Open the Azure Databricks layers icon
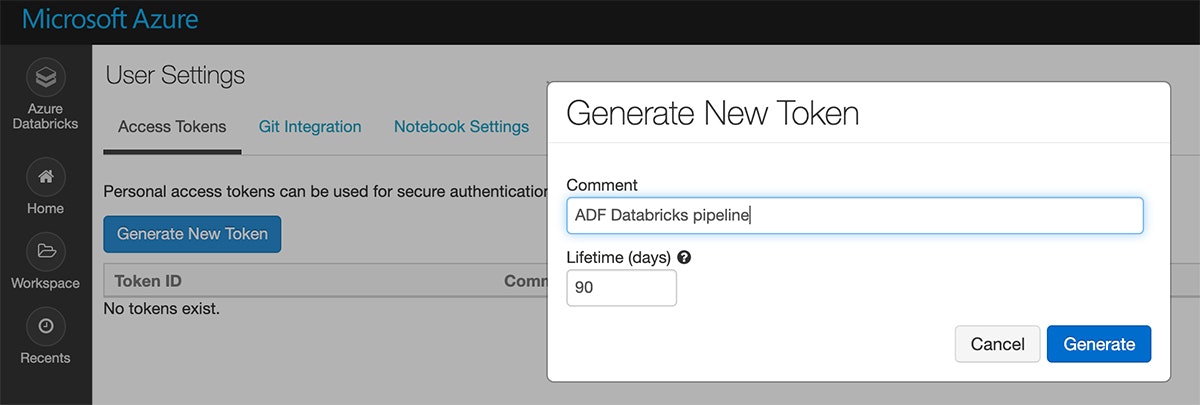 pos(45,77)
